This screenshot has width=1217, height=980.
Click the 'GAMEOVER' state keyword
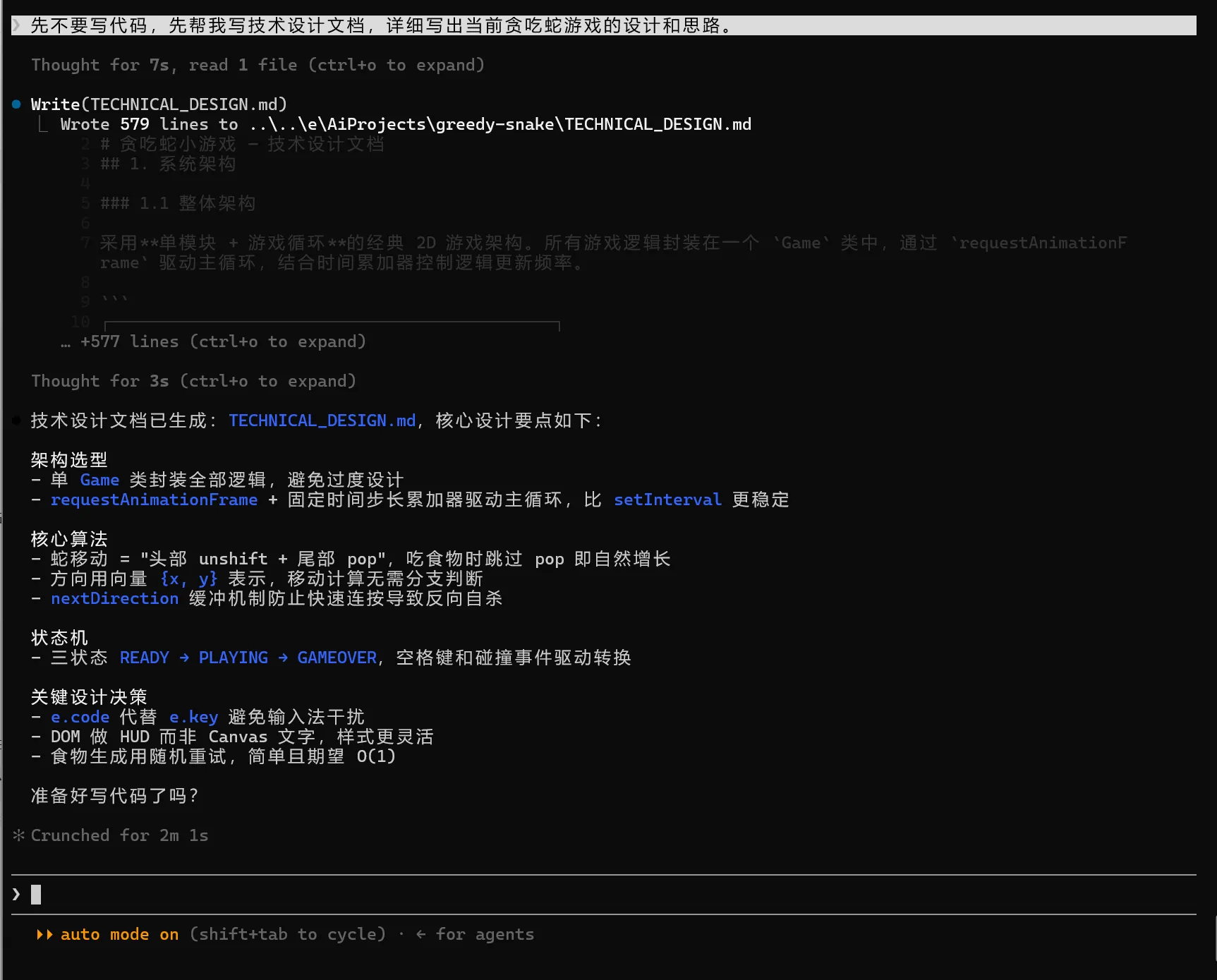[x=337, y=658]
